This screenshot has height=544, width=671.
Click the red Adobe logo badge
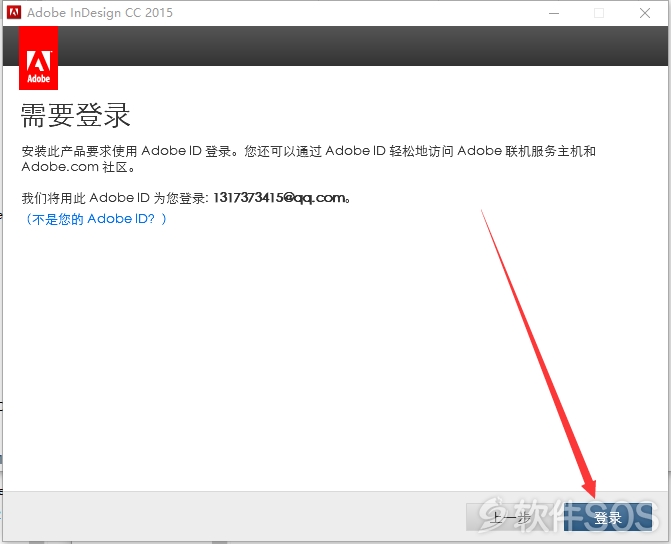pyautogui.click(x=39, y=58)
